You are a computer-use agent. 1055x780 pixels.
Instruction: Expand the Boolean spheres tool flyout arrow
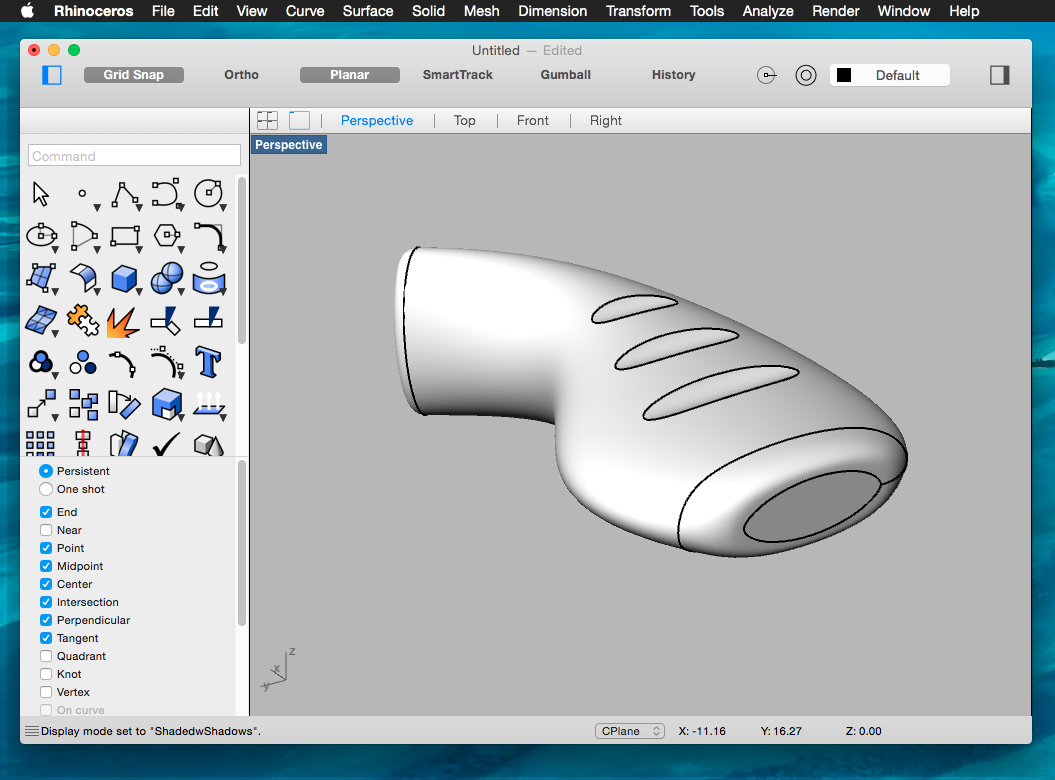180,292
